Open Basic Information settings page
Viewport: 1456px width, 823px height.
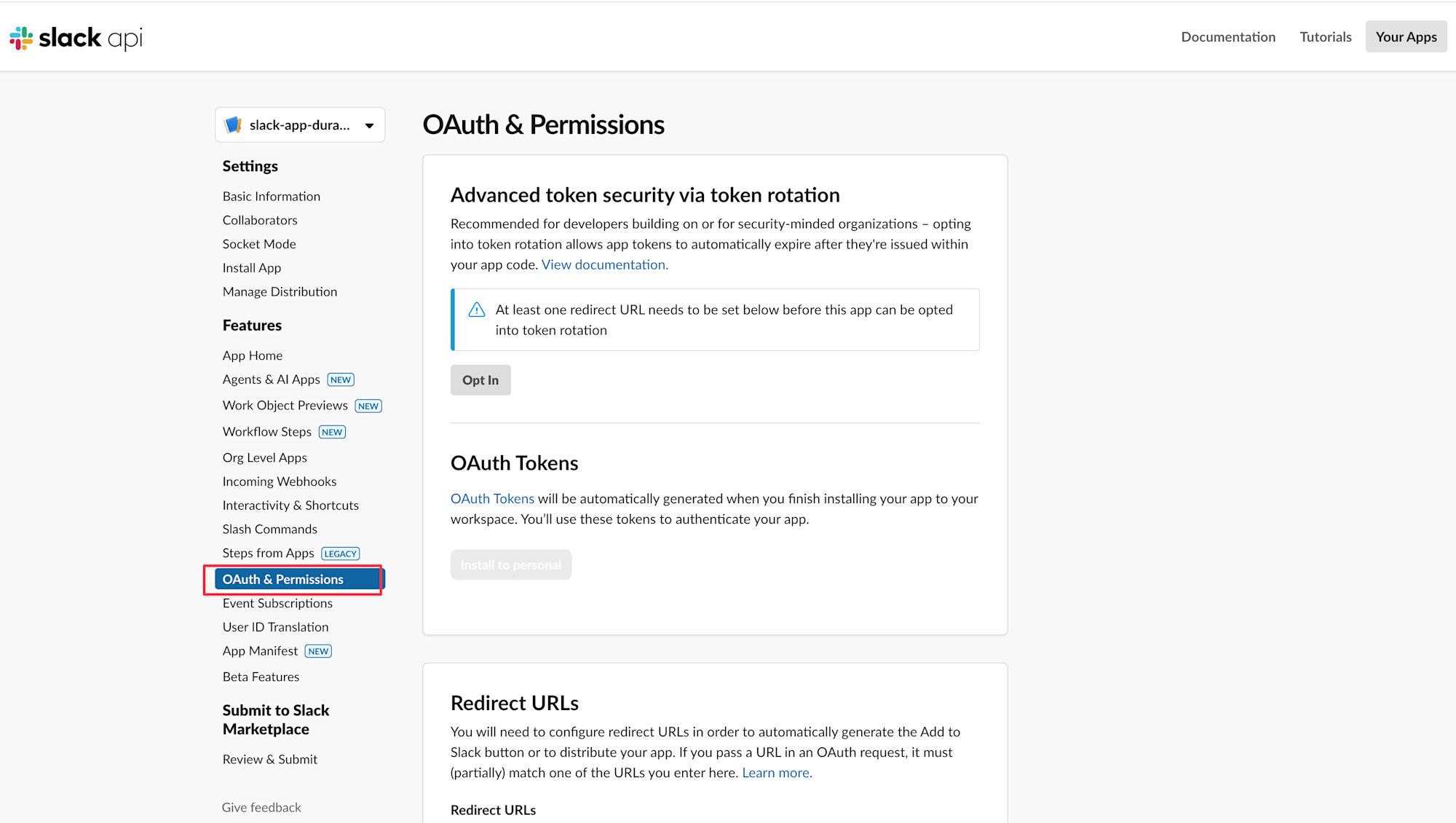pos(272,197)
